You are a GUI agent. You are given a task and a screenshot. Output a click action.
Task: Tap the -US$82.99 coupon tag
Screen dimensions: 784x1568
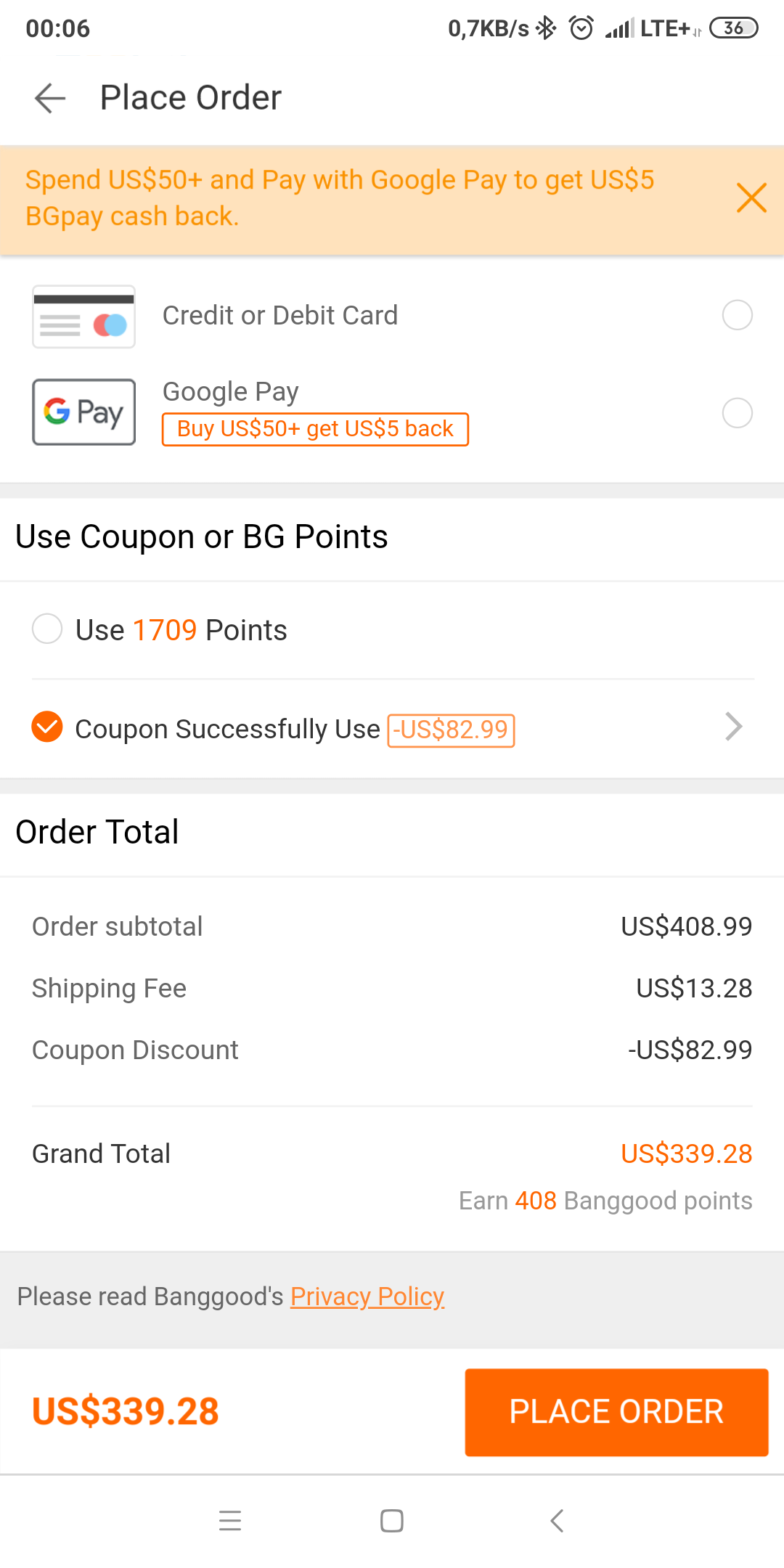pos(451,730)
